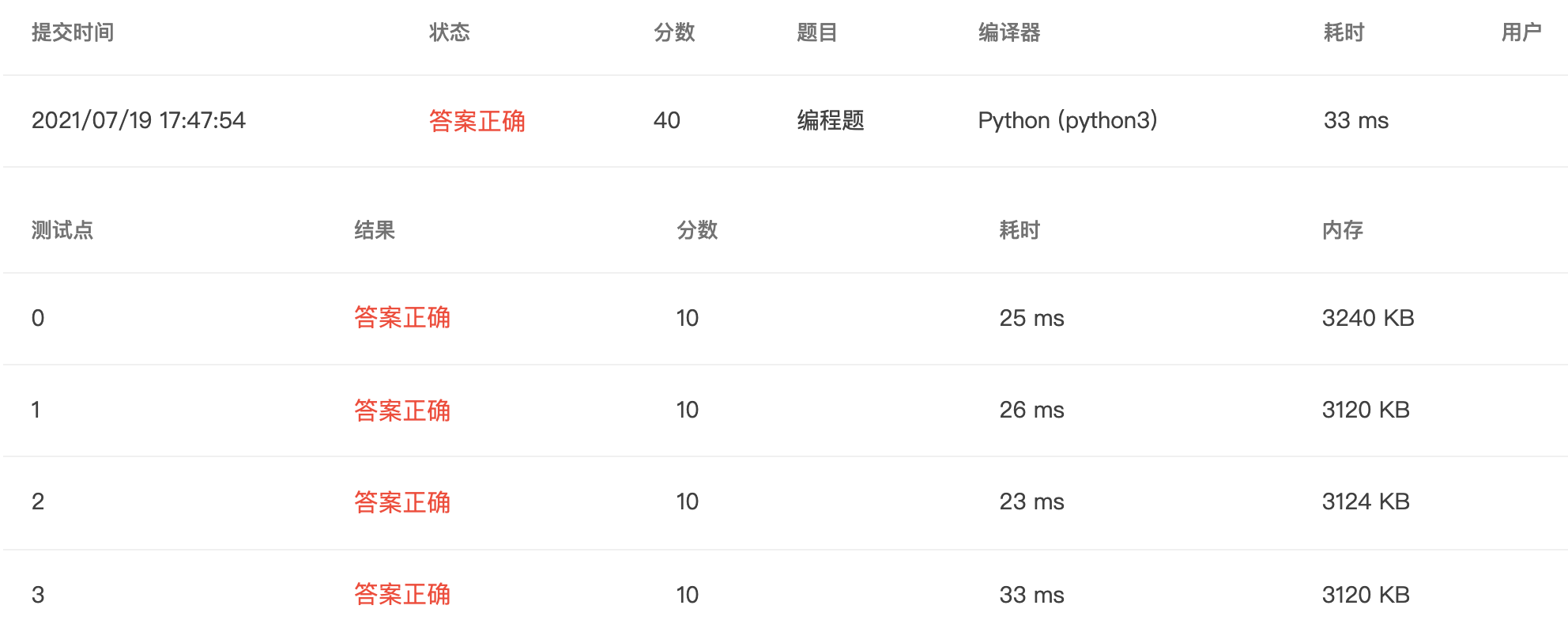
Task: Select the 编译器 column header
Action: [x=1009, y=32]
